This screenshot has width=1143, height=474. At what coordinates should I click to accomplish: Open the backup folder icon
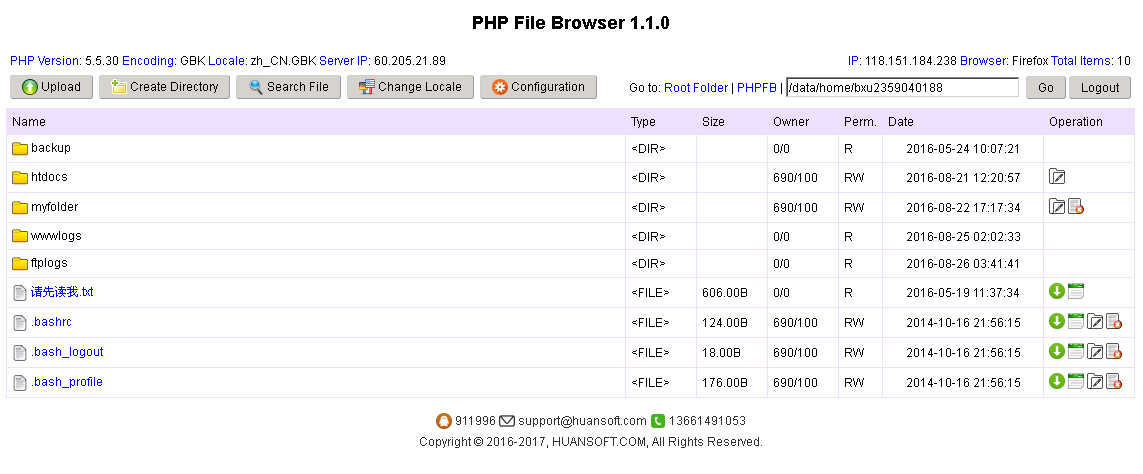point(20,148)
